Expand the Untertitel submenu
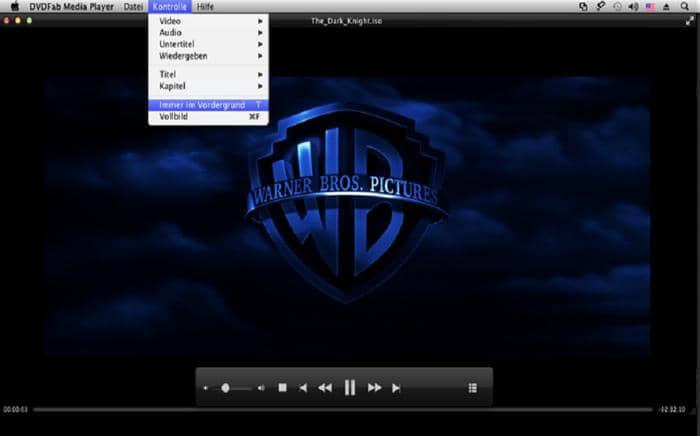 (x=208, y=44)
